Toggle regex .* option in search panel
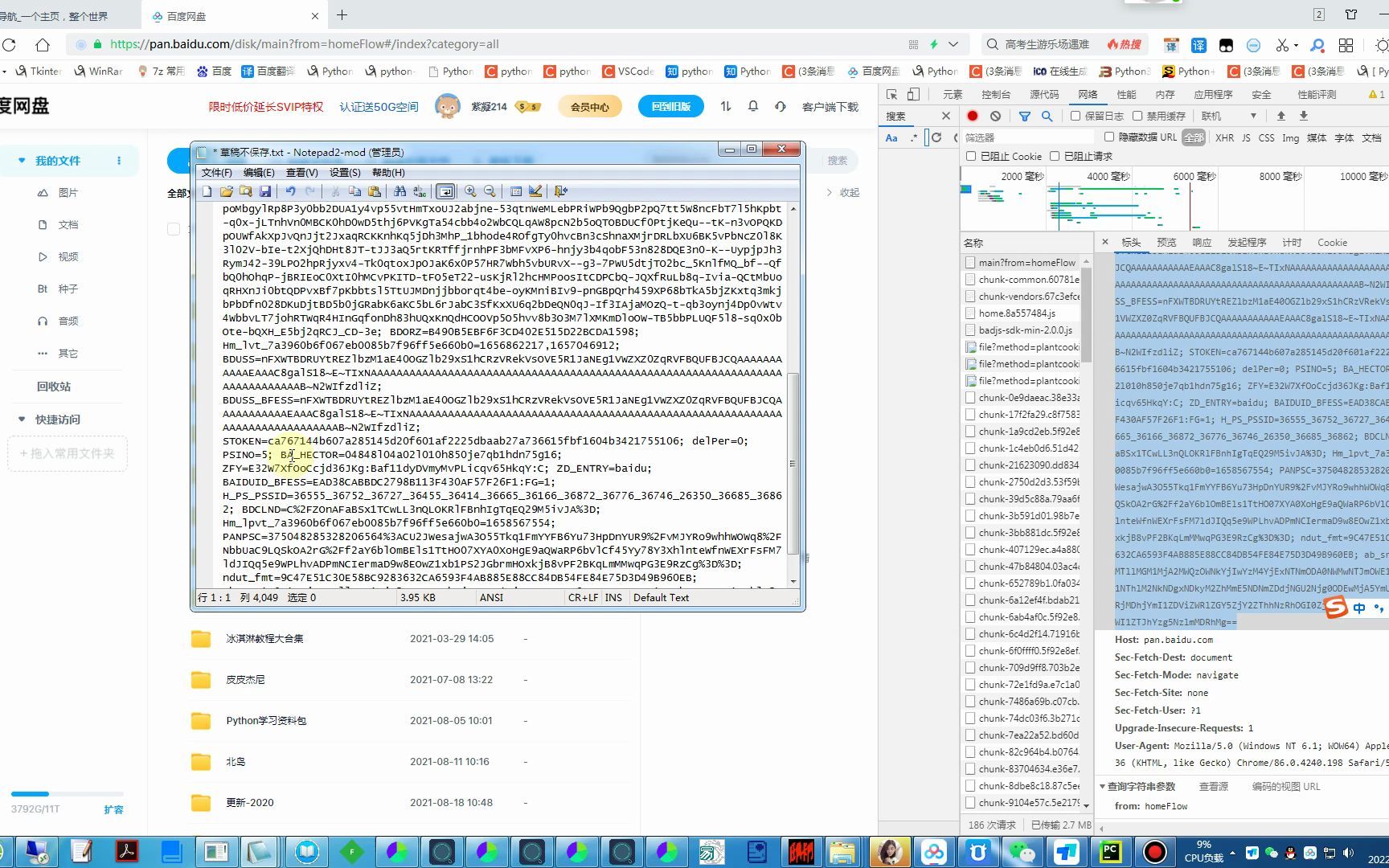The width and height of the screenshot is (1389, 868). pos(914,137)
